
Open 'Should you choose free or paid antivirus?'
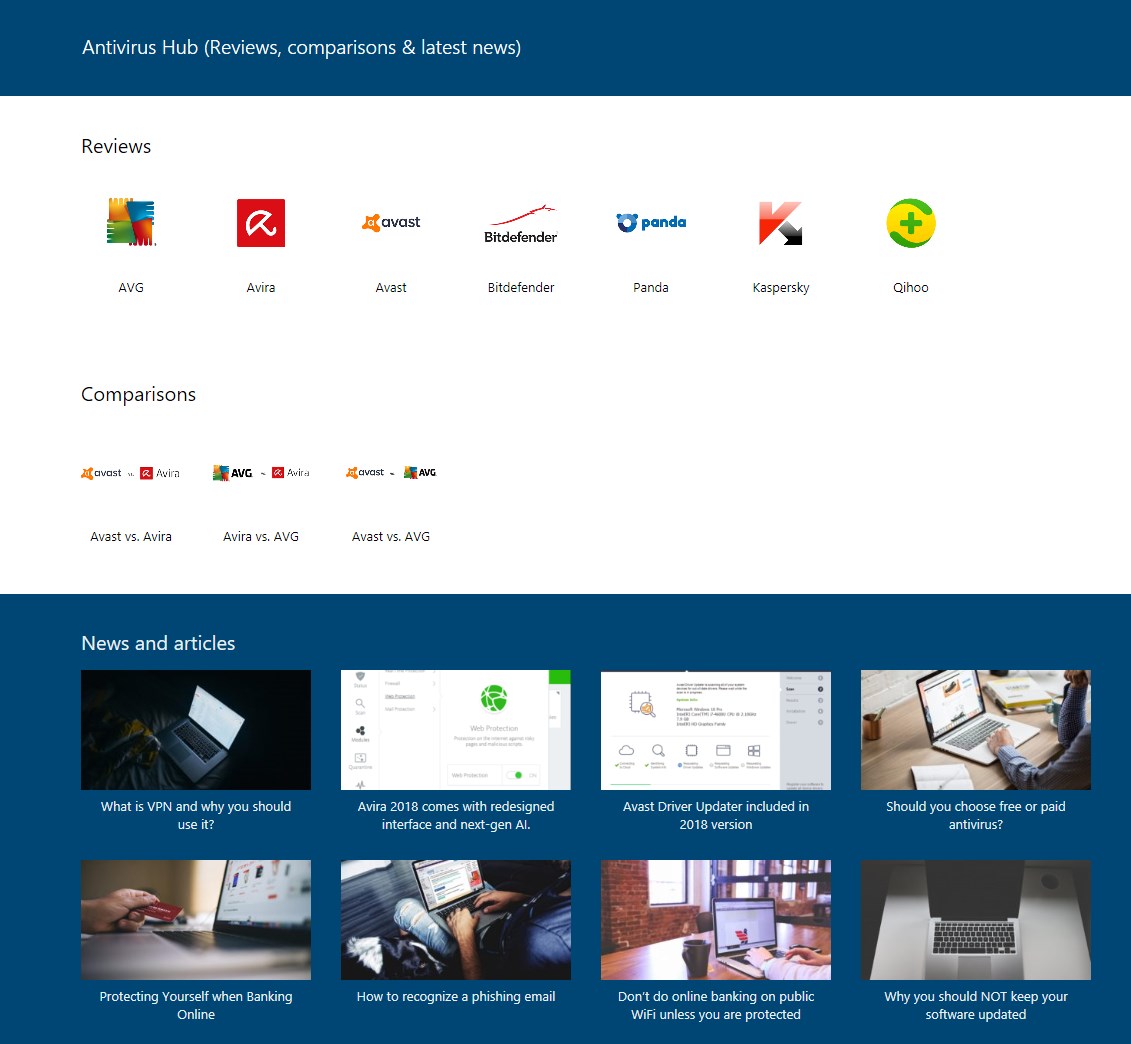click(x=976, y=815)
